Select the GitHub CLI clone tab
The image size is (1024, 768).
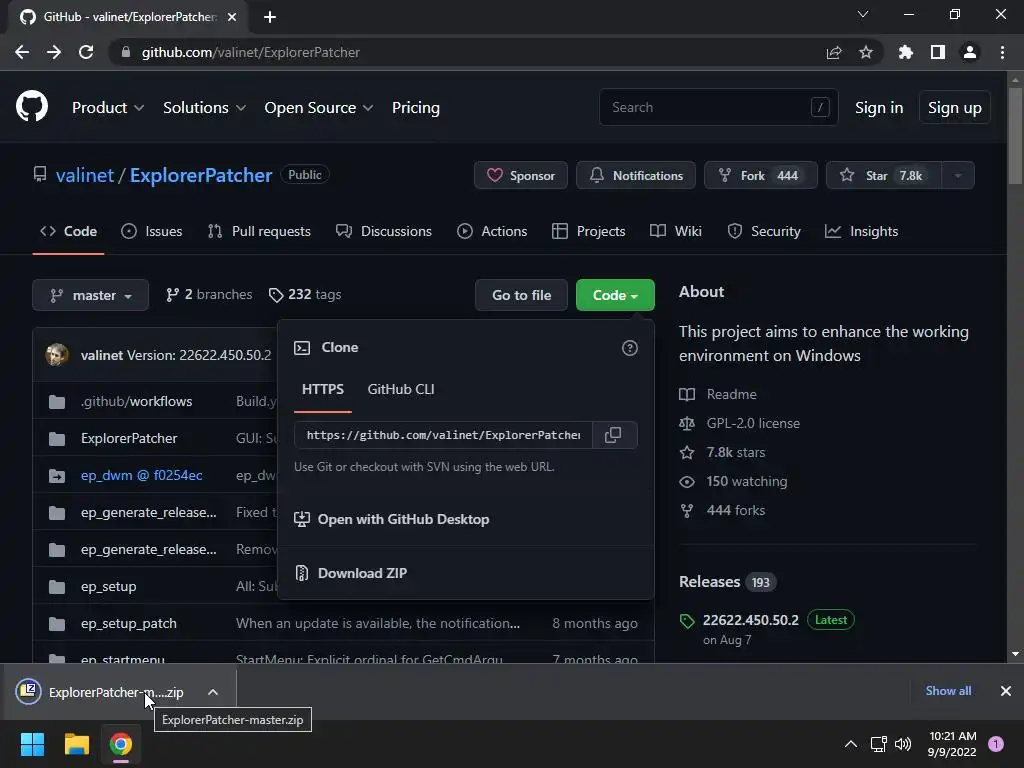(x=401, y=389)
